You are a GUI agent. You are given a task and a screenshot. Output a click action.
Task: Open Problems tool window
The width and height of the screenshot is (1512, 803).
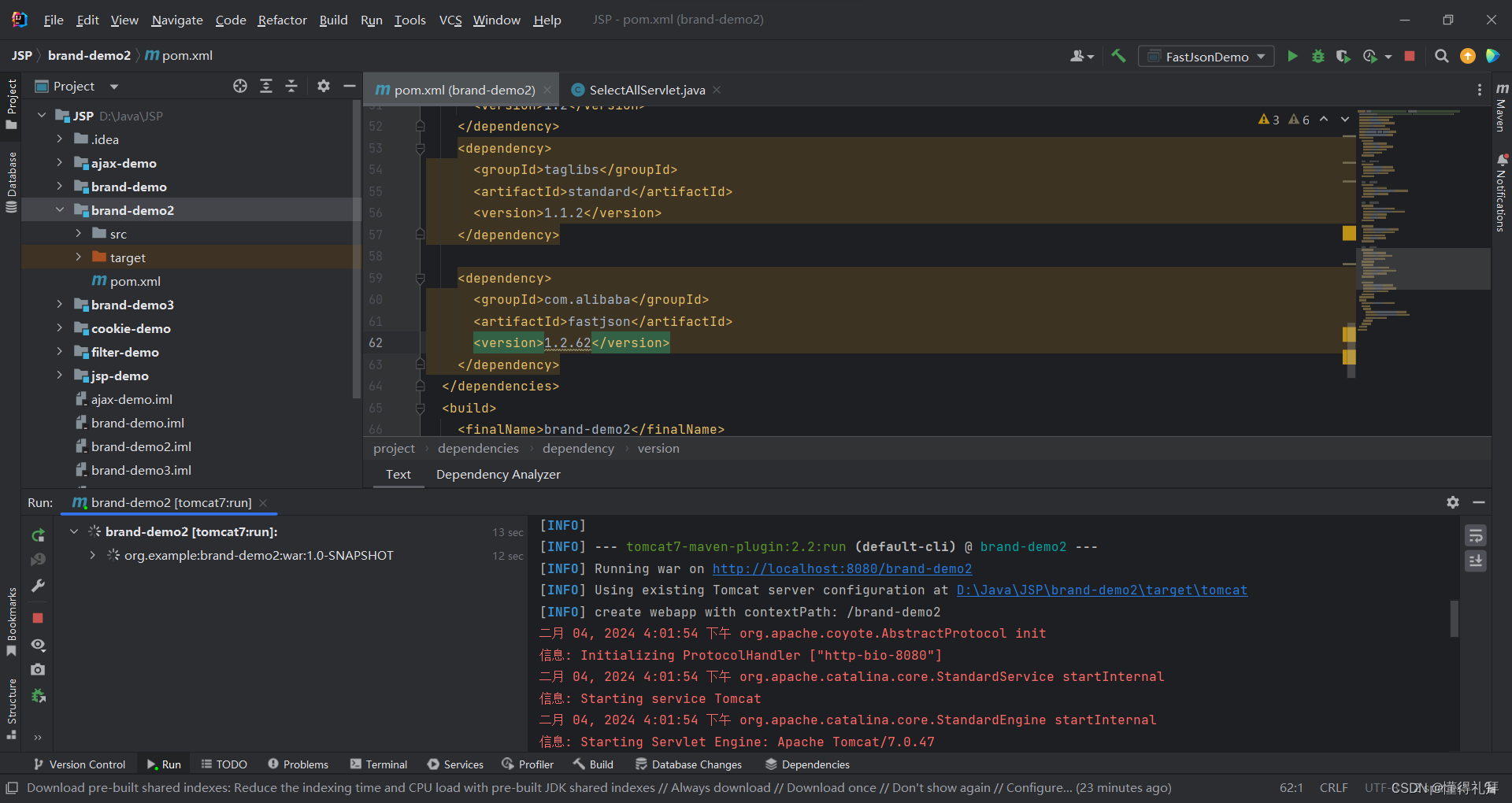298,764
